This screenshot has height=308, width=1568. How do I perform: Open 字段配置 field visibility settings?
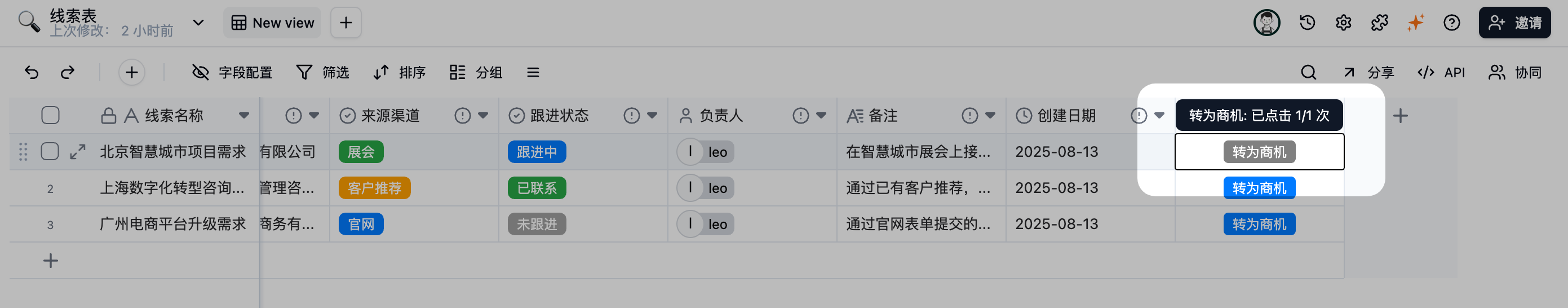click(x=232, y=72)
